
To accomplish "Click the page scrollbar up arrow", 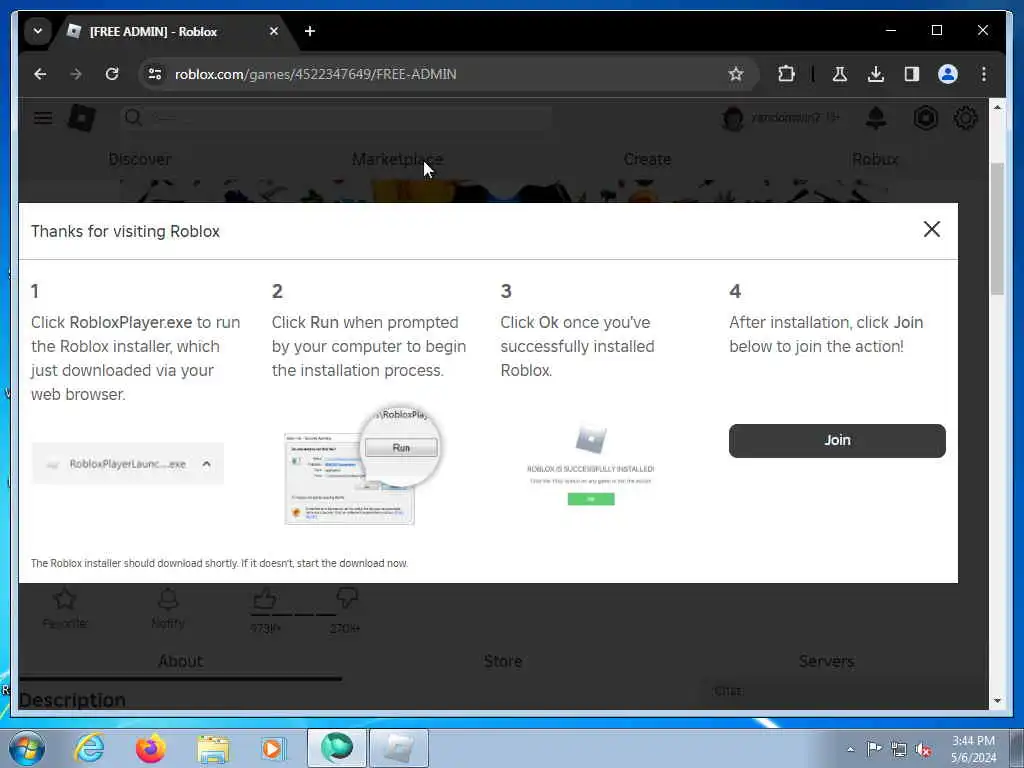I will click(997, 106).
